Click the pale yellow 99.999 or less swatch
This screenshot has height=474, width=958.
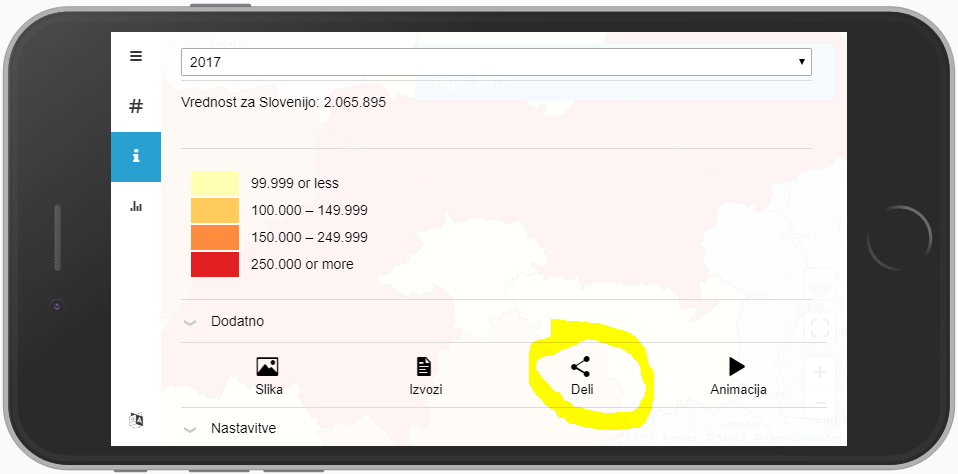click(214, 183)
